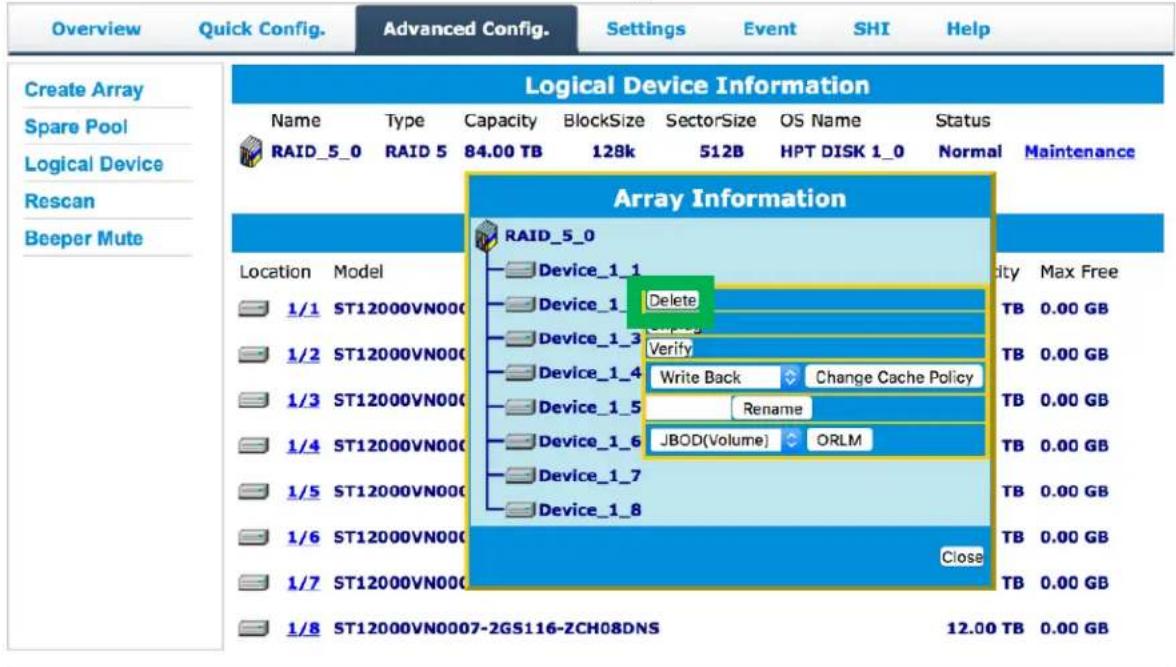Image resolution: width=1176 pixels, height=667 pixels.
Task: Click RAID array icon beside RAID_5_0 in table
Action: [250, 152]
